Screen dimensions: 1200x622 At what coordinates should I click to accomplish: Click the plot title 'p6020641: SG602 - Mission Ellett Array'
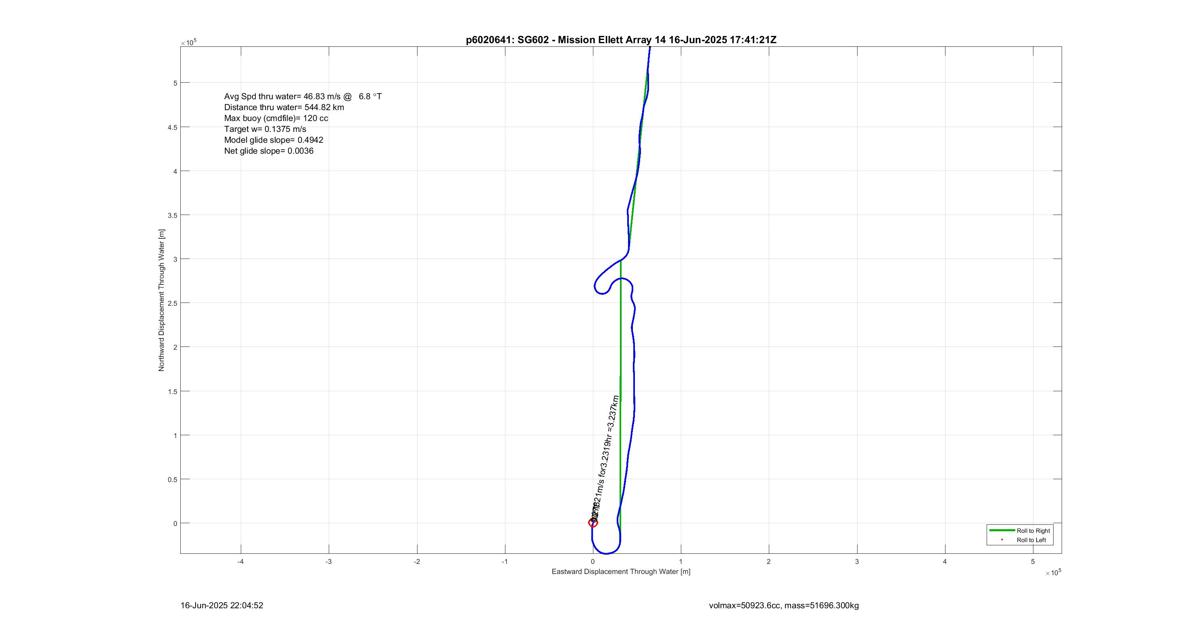pos(560,39)
